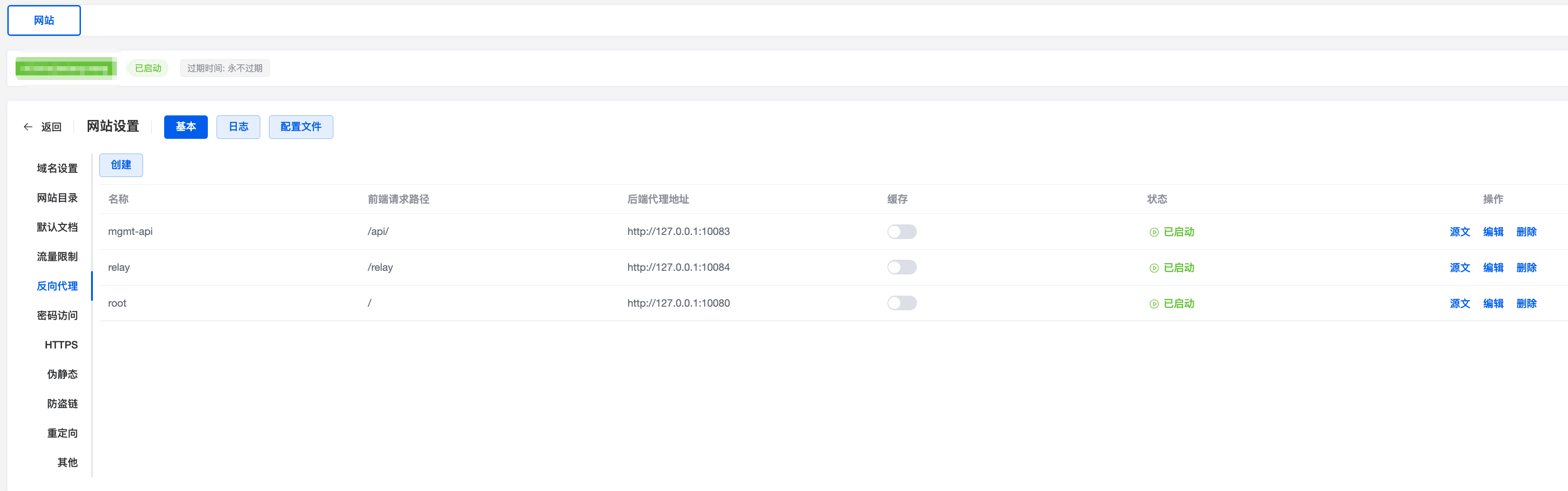This screenshot has width=1568, height=491.
Task: Open 重定向 settings
Action: tap(62, 433)
